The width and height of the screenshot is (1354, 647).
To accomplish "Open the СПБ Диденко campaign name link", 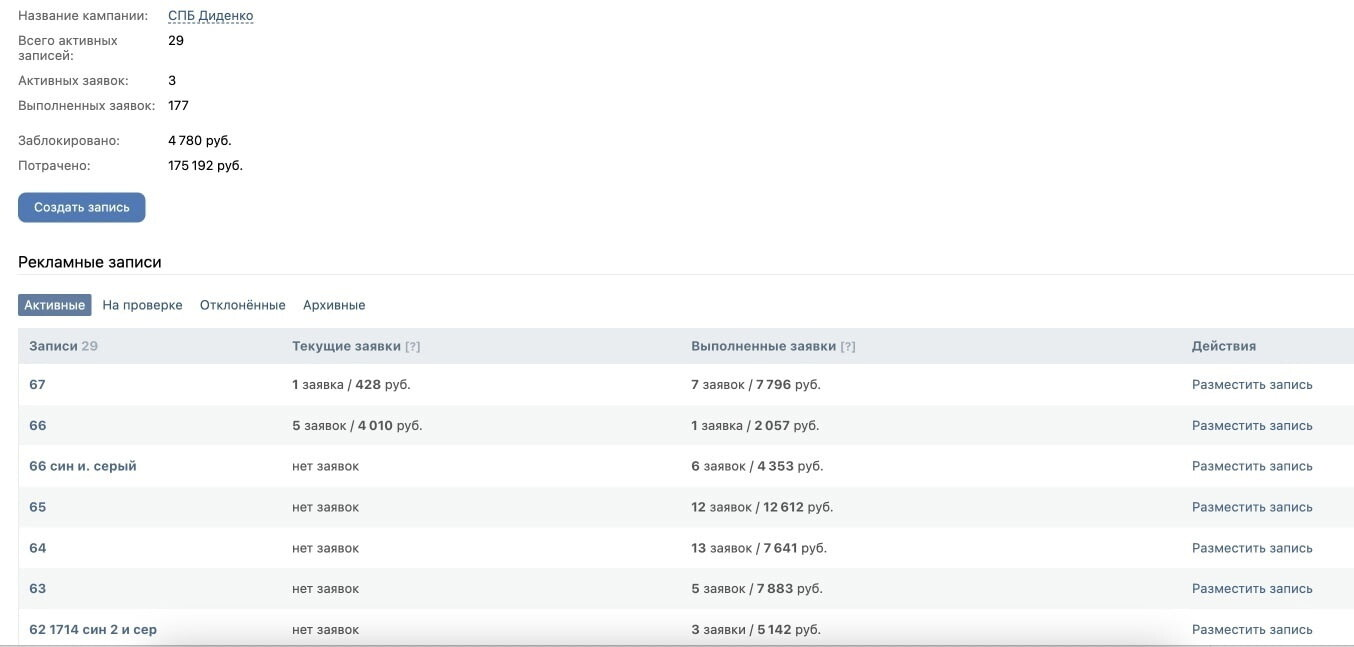I will pos(211,16).
